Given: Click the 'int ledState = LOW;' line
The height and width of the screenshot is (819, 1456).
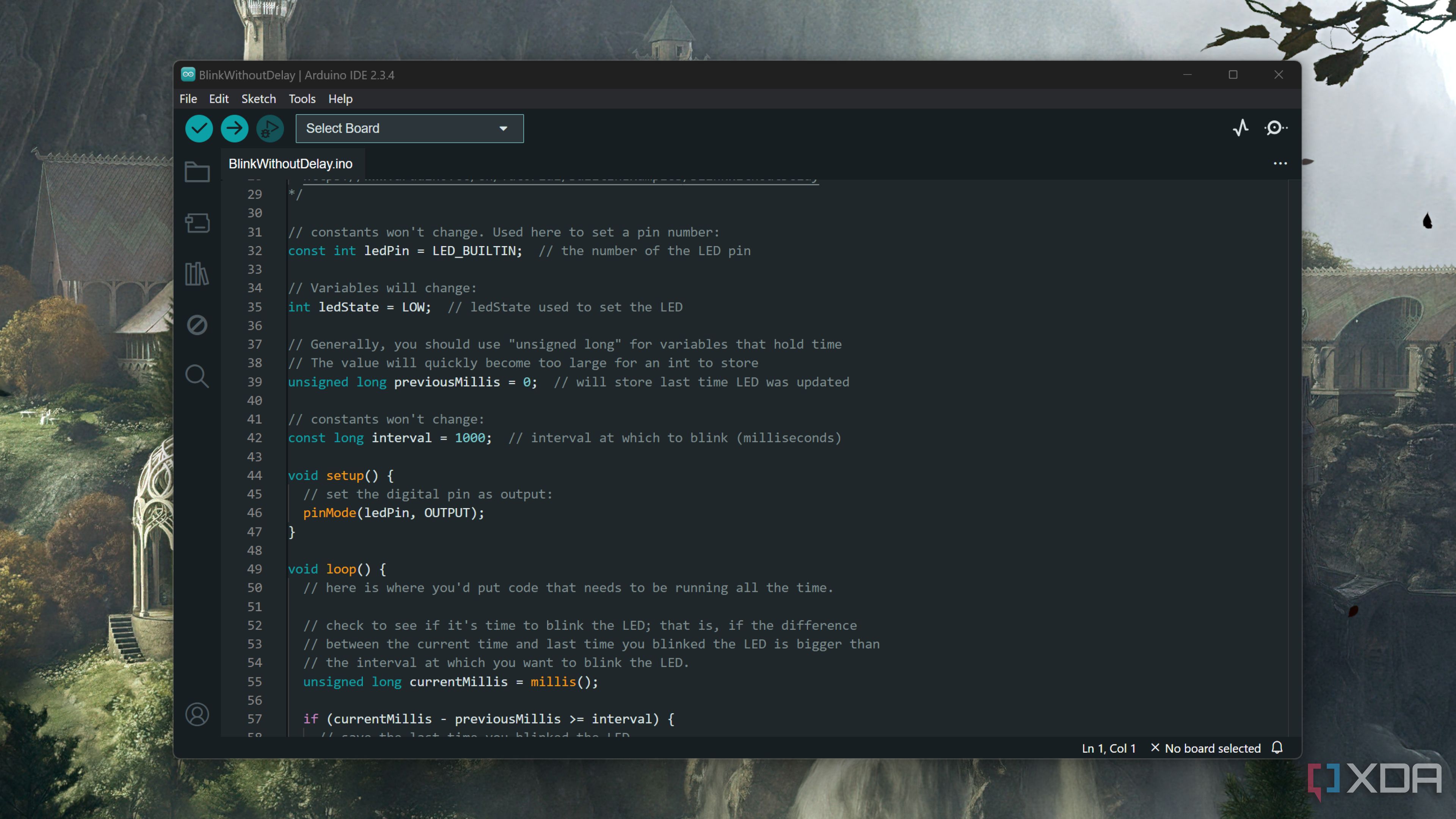Looking at the screenshot, I should tap(359, 307).
